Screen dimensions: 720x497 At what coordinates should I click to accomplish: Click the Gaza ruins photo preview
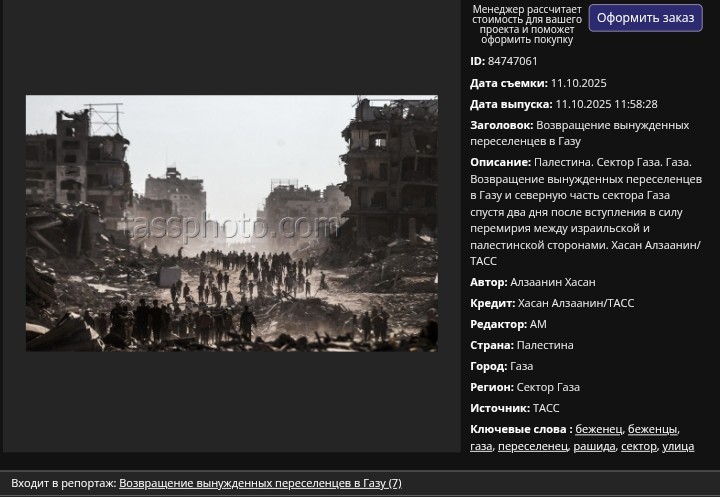tap(231, 223)
